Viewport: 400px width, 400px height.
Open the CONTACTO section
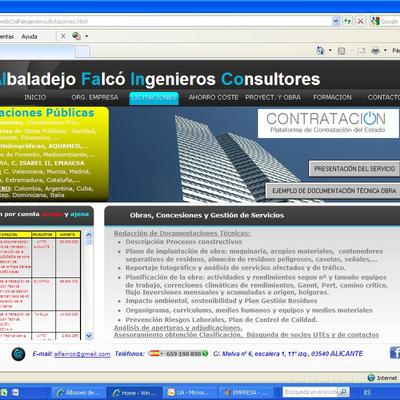(x=383, y=97)
